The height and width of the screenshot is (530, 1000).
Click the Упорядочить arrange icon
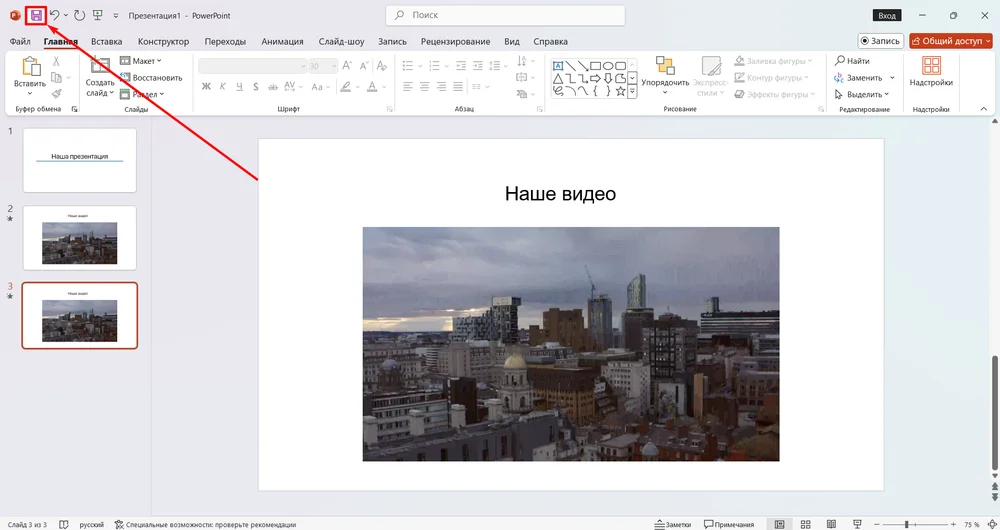[x=664, y=66]
